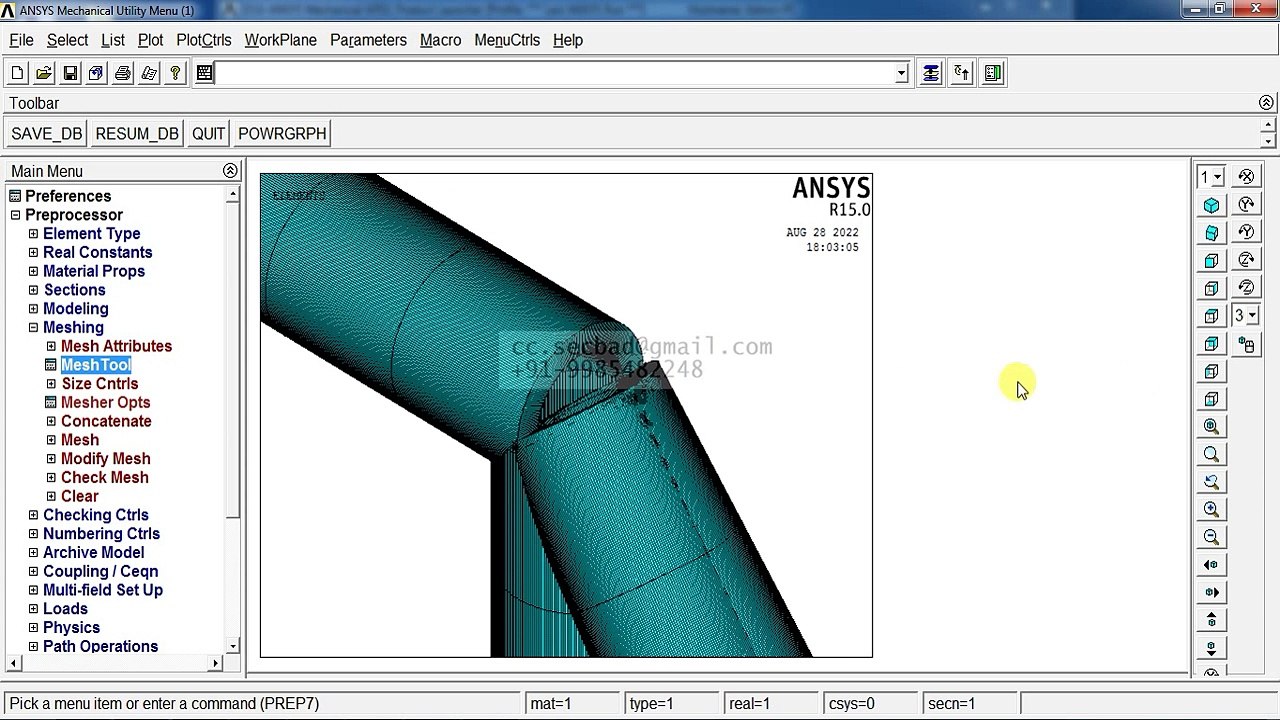Click the Fit View magnifier icon

1212,426
